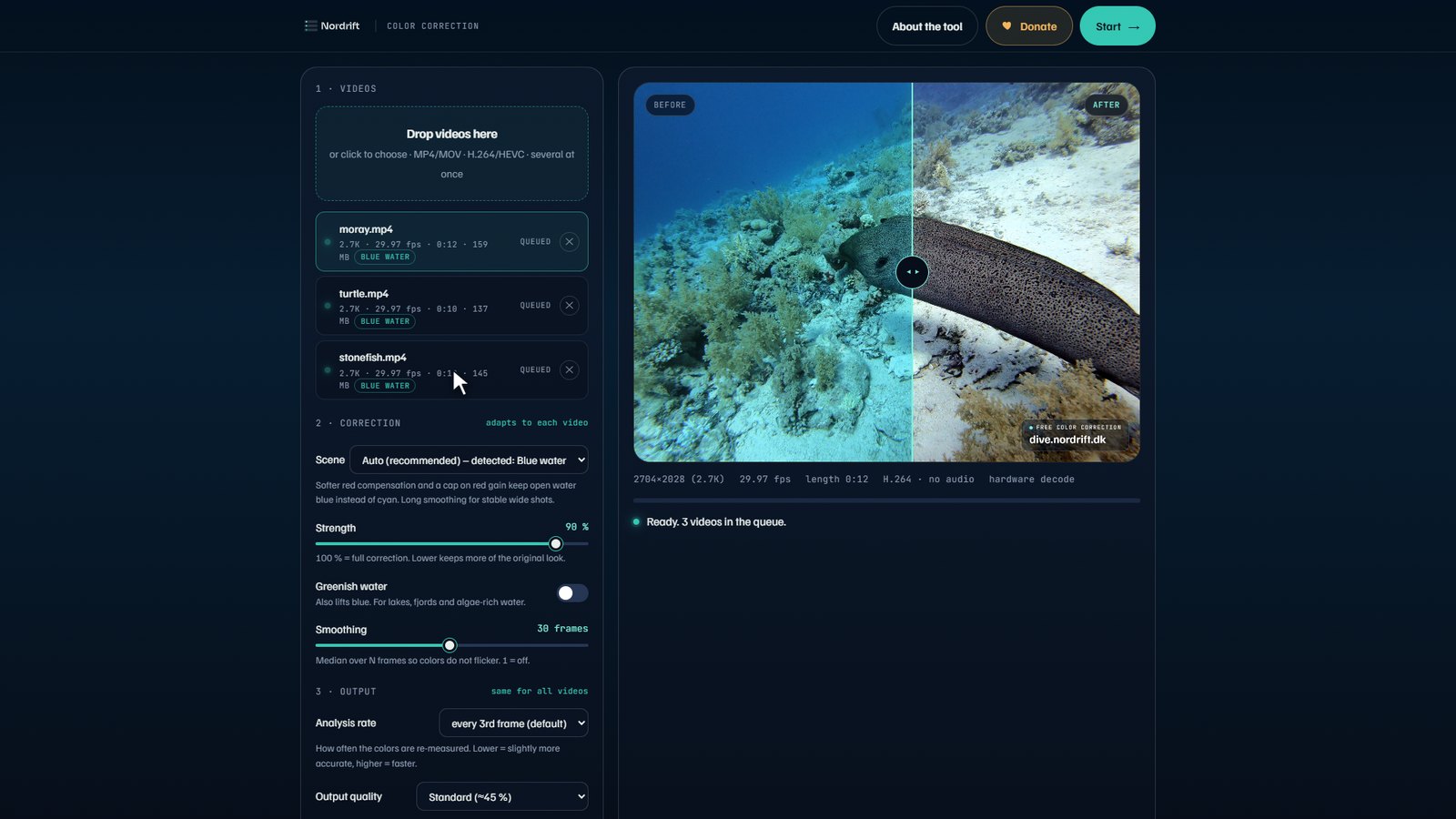Screen dimensions: 1456x819
Task: Click the progress bar under the preview
Action: coord(886,500)
